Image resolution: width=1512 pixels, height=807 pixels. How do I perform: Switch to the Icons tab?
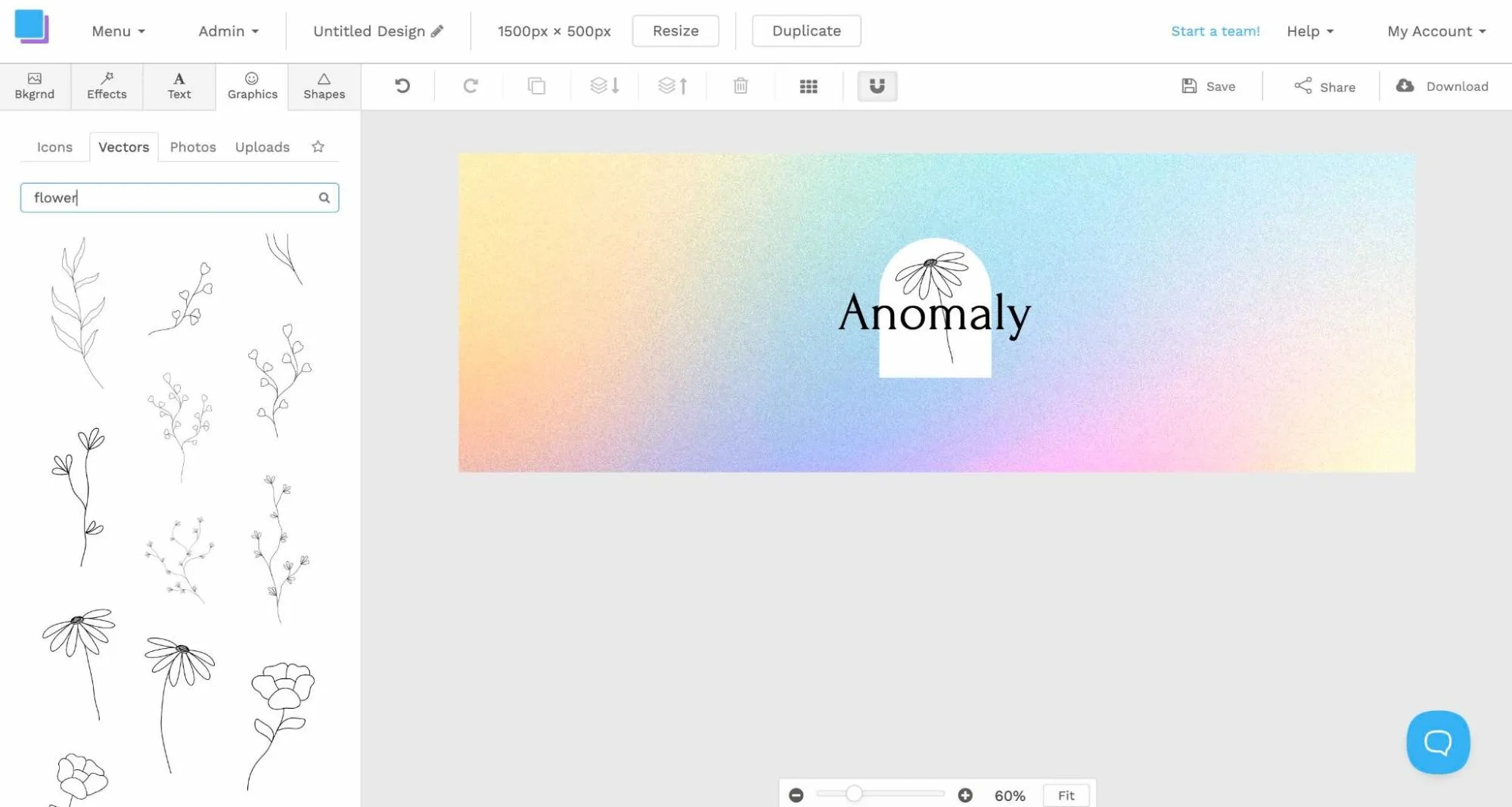coord(54,147)
